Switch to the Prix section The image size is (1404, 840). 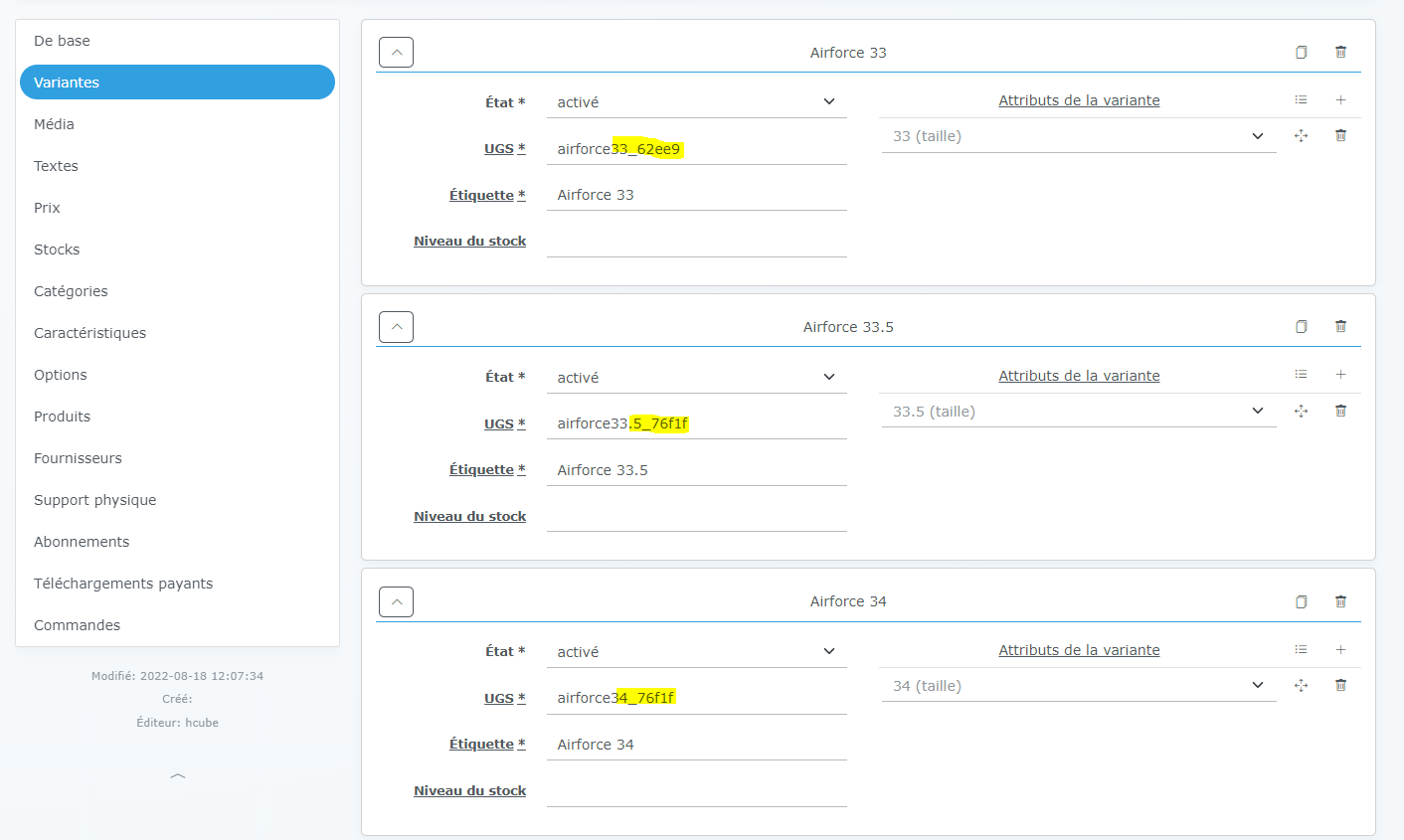[177, 208]
